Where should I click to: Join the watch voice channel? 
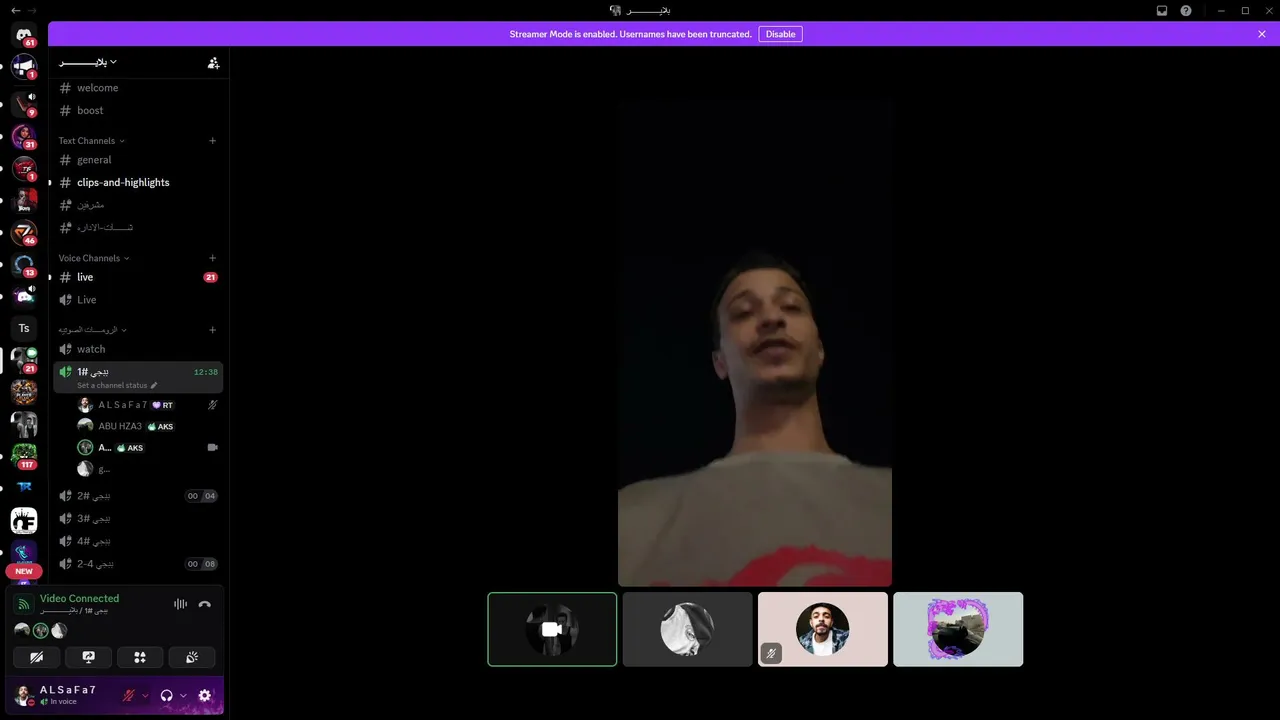(x=138, y=349)
